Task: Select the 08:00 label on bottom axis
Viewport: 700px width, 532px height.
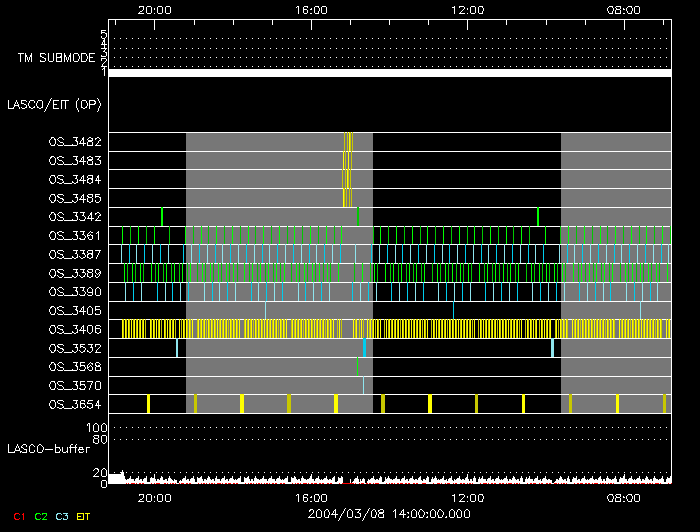Action: [x=624, y=497]
